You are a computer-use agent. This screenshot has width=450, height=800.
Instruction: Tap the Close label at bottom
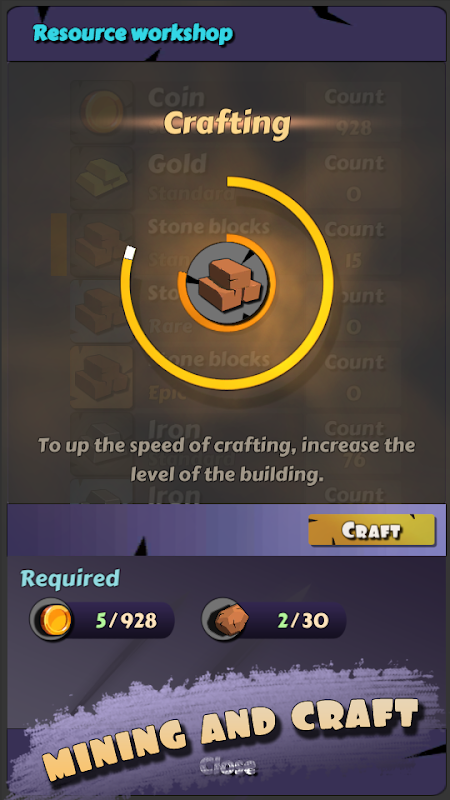228,766
